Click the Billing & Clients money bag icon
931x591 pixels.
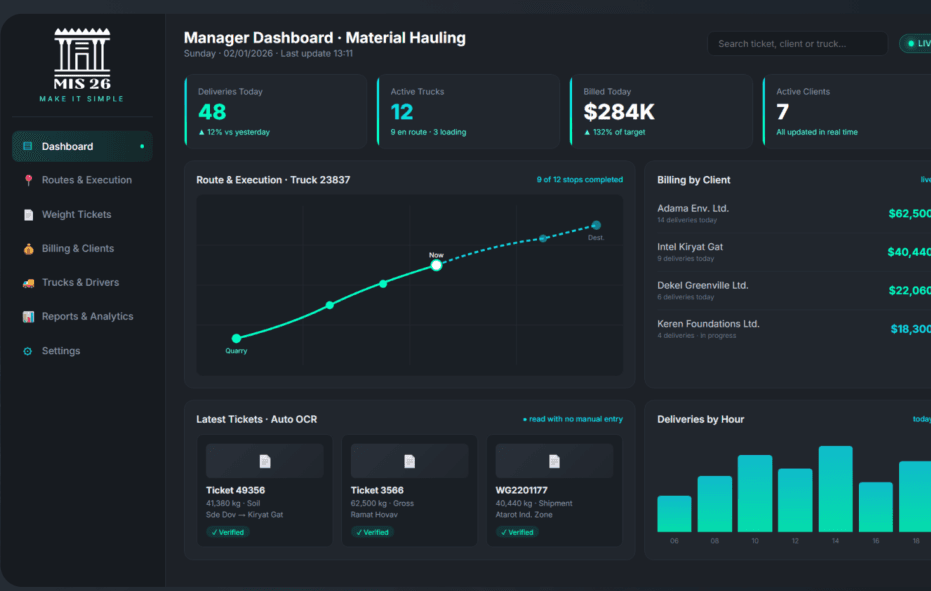point(28,248)
